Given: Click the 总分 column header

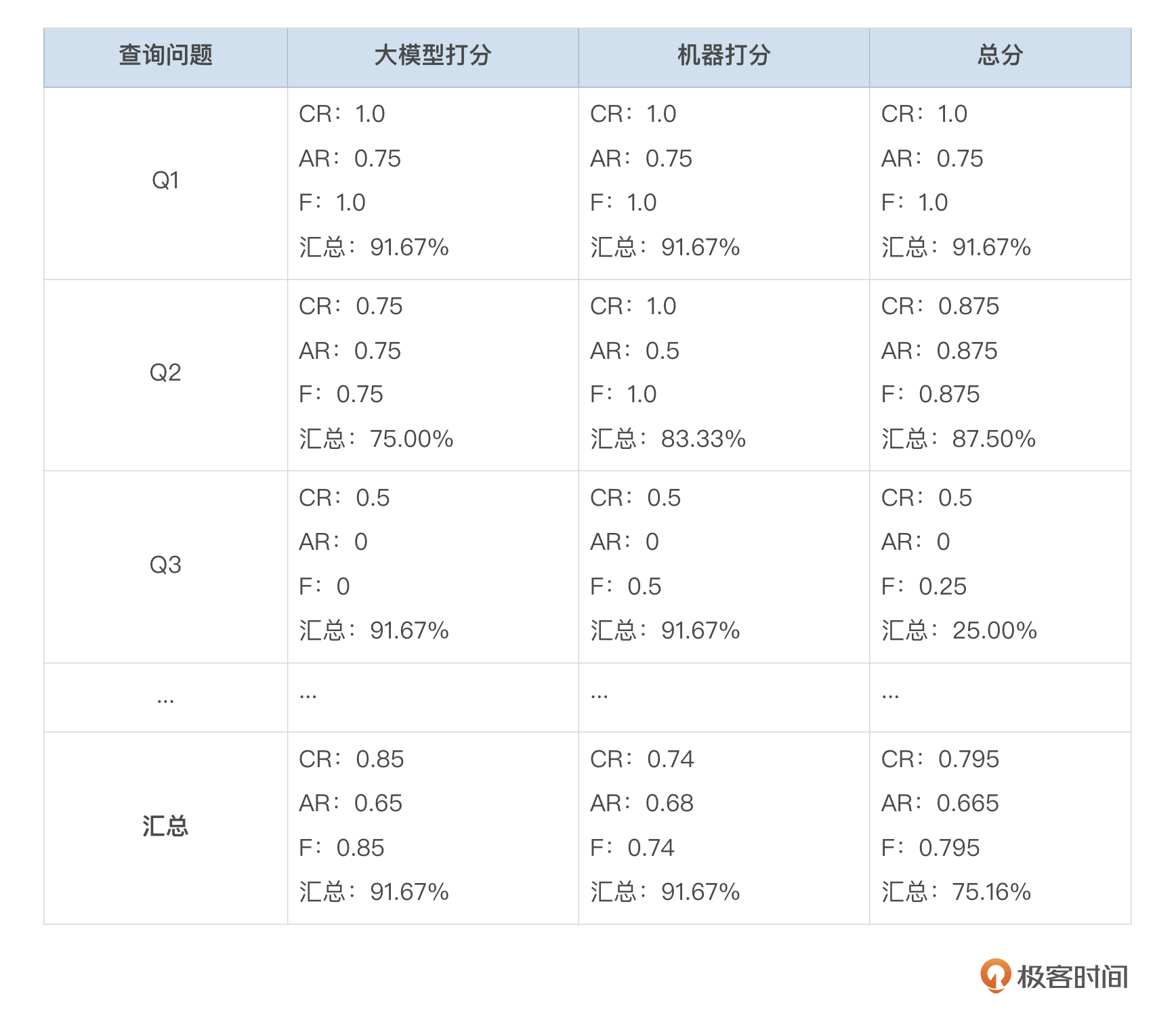Looking at the screenshot, I should point(1000,56).
